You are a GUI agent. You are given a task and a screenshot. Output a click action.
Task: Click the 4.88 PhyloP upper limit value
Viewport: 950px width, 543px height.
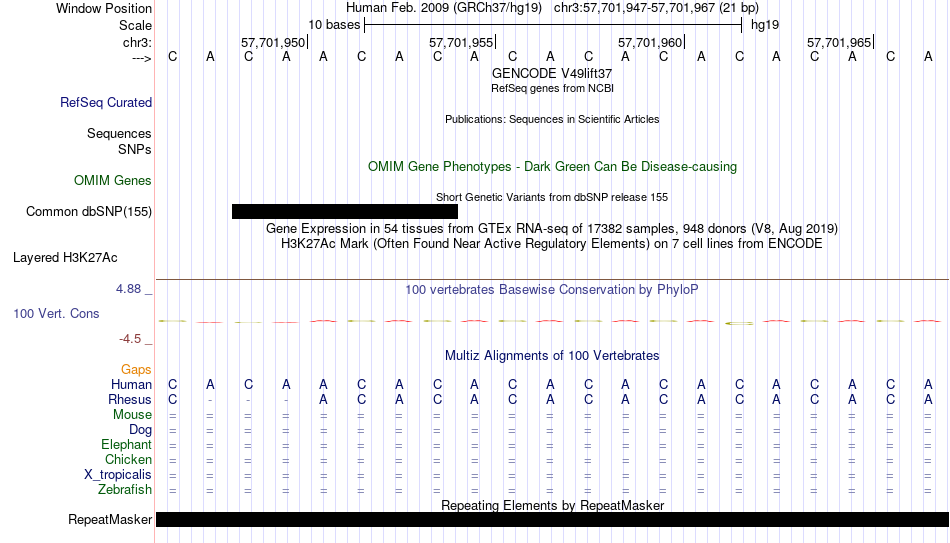point(128,289)
